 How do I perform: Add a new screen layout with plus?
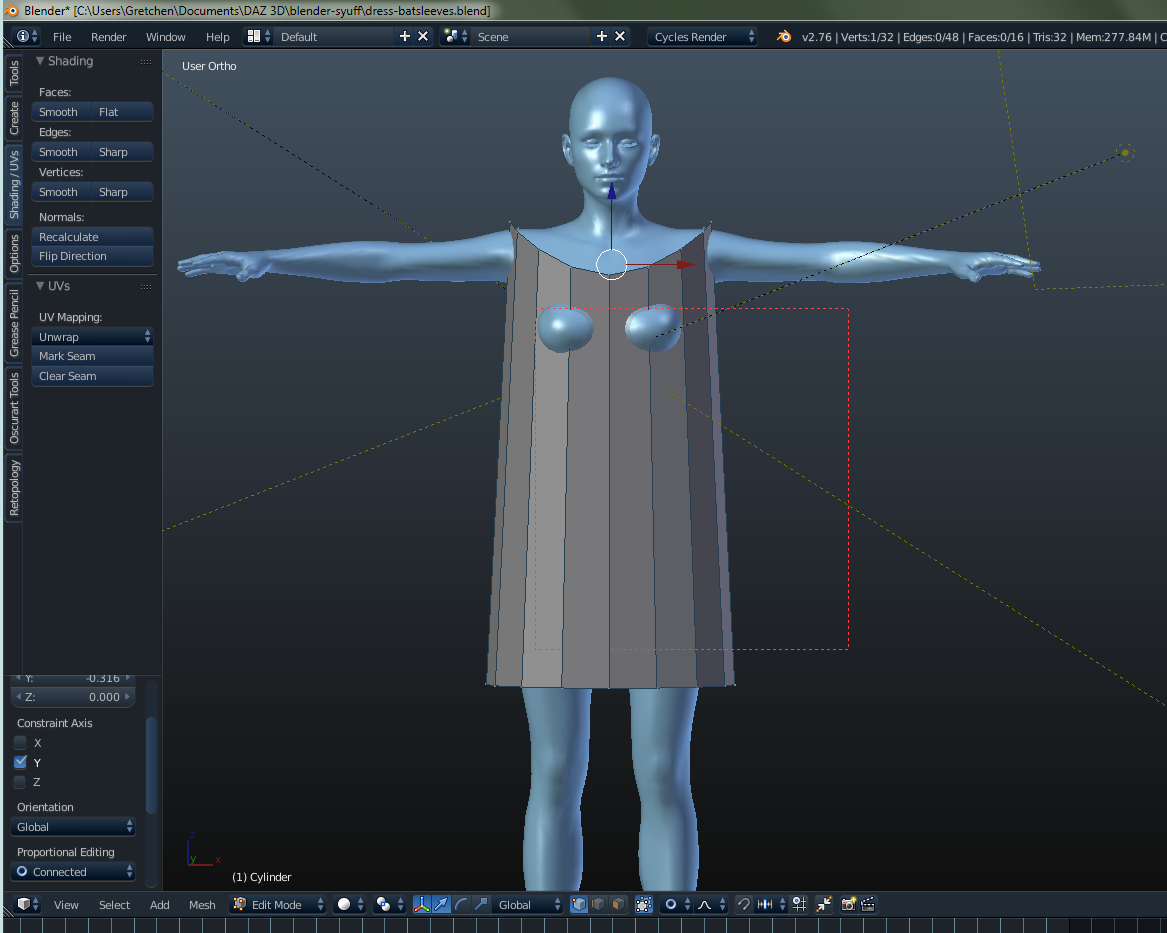[x=405, y=36]
